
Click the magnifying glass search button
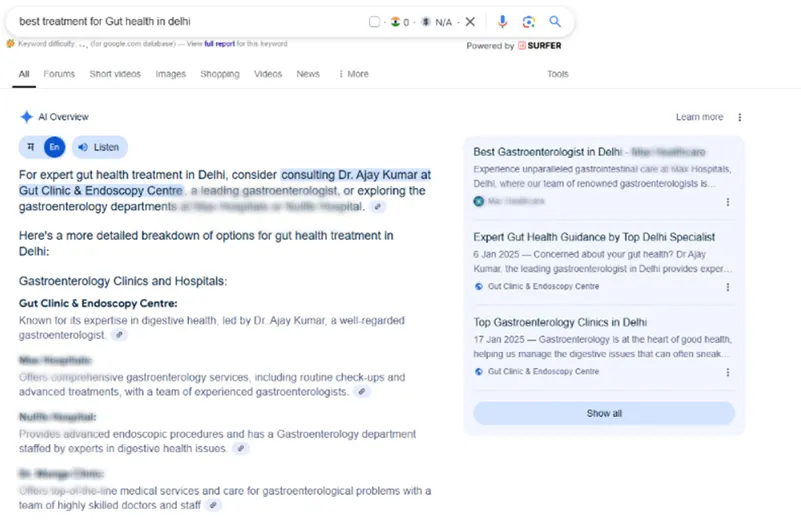(x=555, y=21)
